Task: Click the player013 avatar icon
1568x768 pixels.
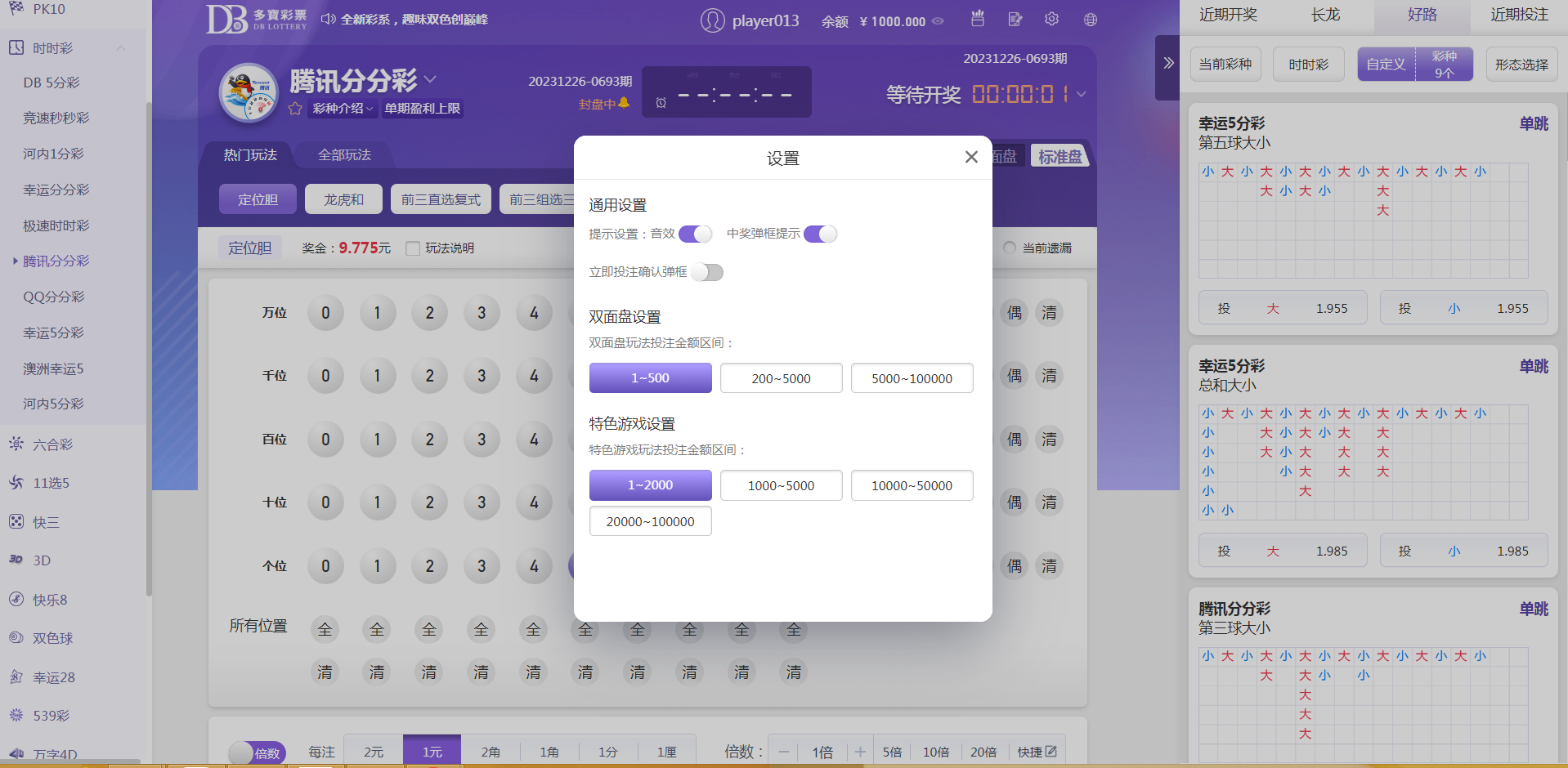Action: tap(712, 20)
